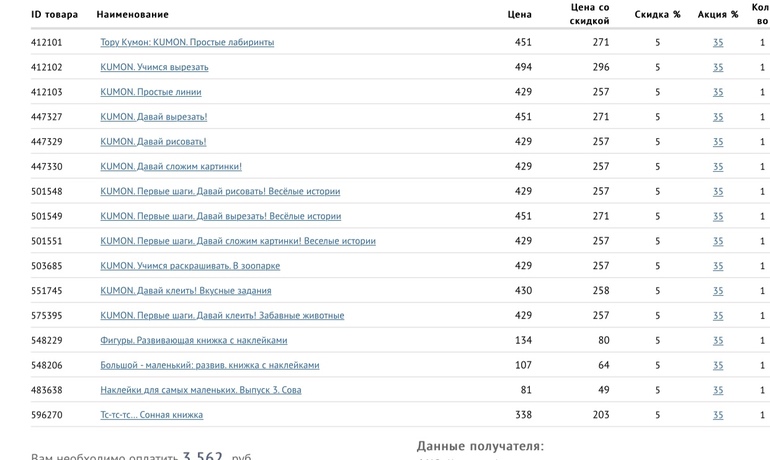This screenshot has height=460, width=770.
Task: Open 'KUMON. Давай вырезать!' product page
Action: click(x=154, y=117)
